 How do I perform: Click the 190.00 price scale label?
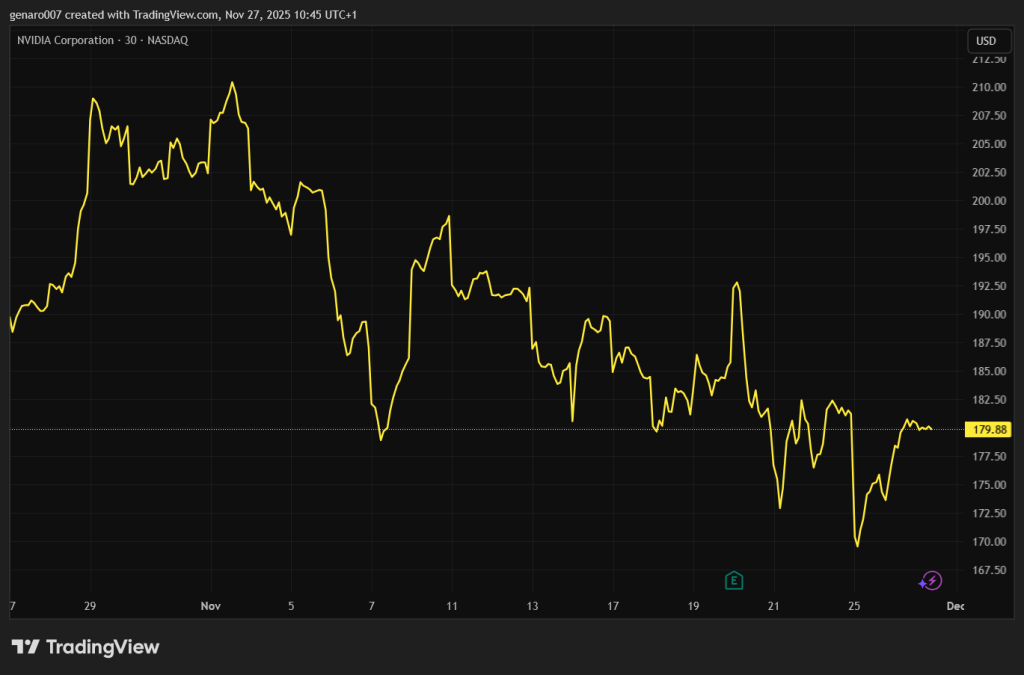988,315
